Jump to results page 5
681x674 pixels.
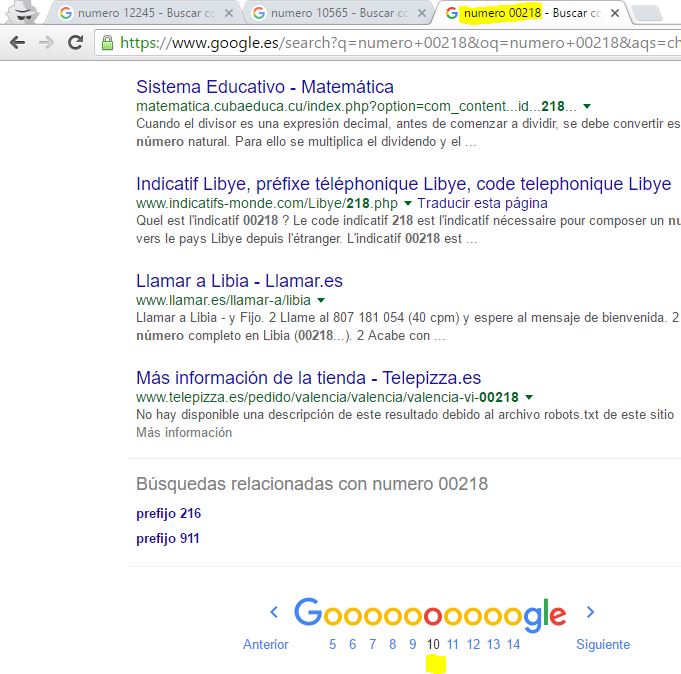pyautogui.click(x=332, y=644)
